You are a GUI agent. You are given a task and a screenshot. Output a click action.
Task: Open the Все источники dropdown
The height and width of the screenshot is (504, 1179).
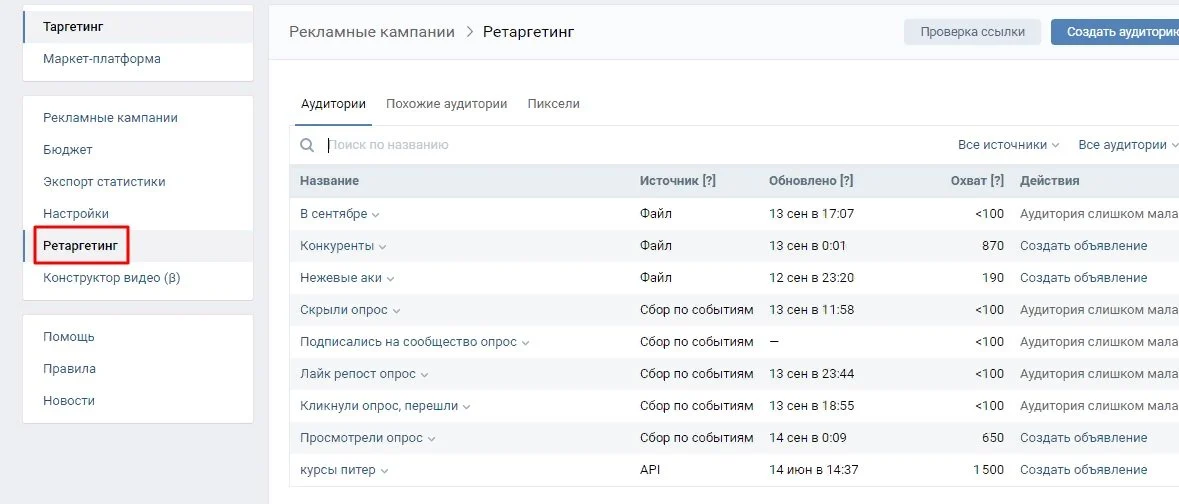(x=1008, y=144)
